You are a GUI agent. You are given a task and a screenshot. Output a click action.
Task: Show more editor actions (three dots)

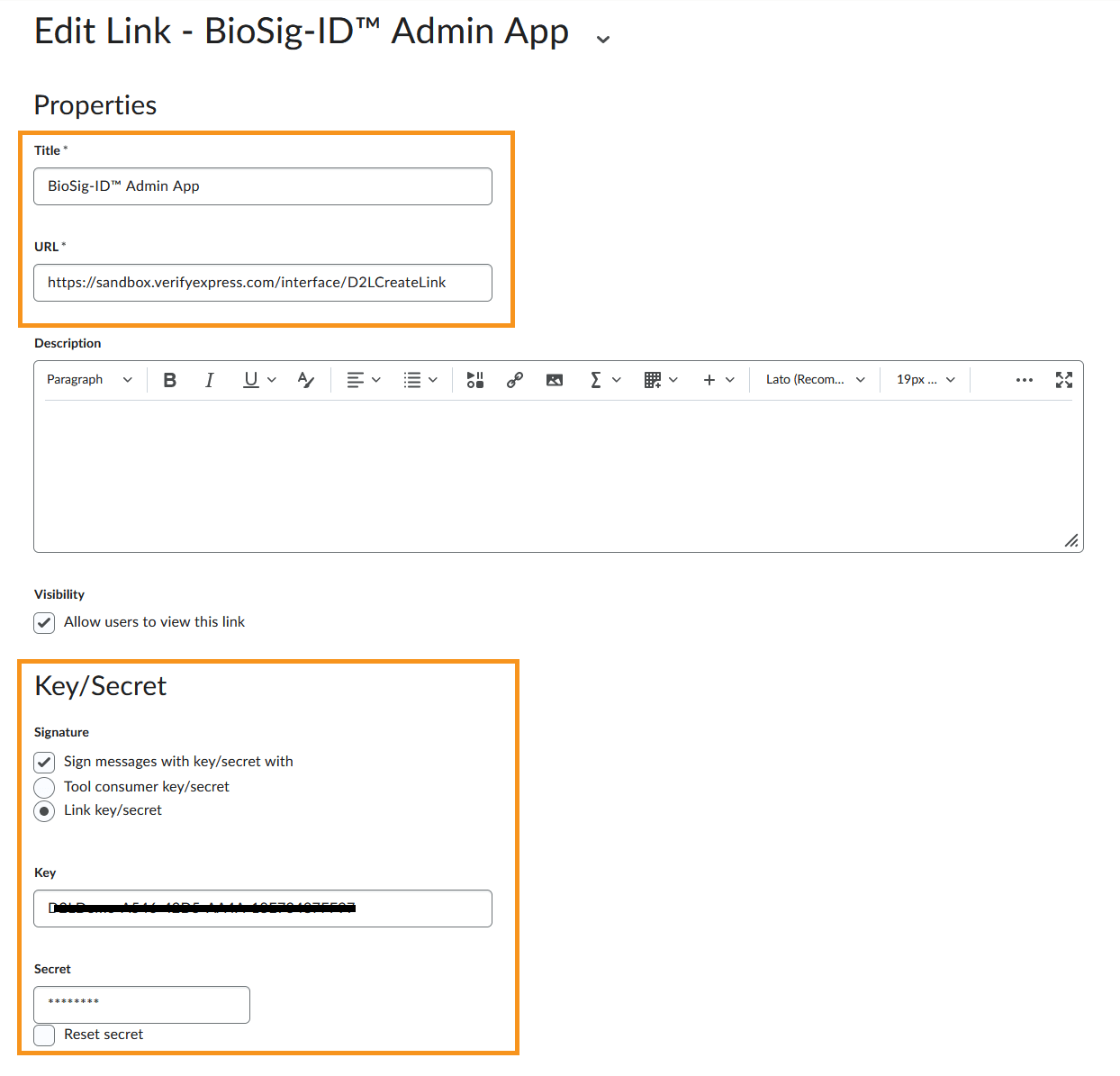pyautogui.click(x=1025, y=380)
